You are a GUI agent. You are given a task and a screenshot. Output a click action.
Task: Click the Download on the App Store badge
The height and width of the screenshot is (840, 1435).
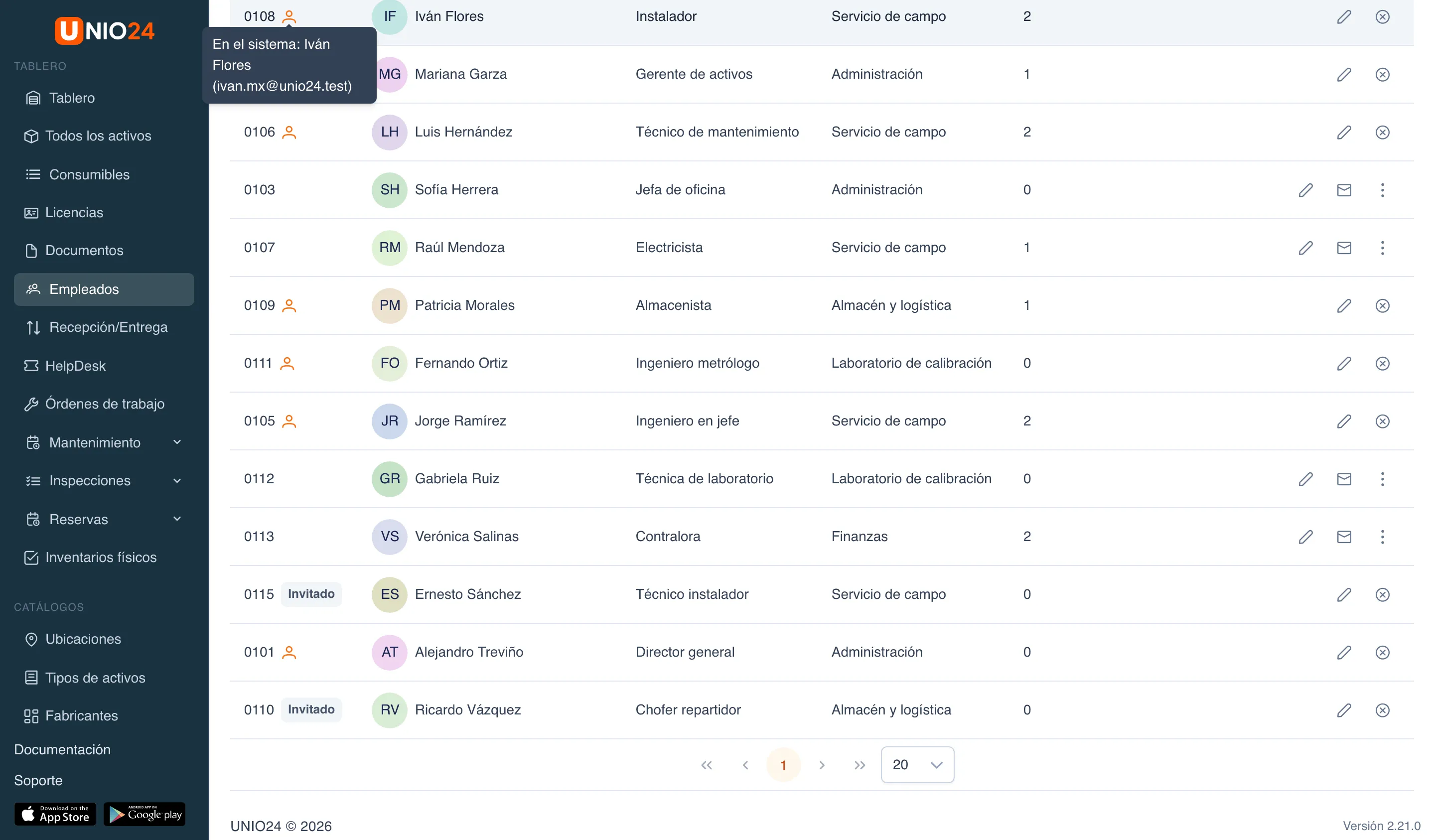[x=55, y=815]
